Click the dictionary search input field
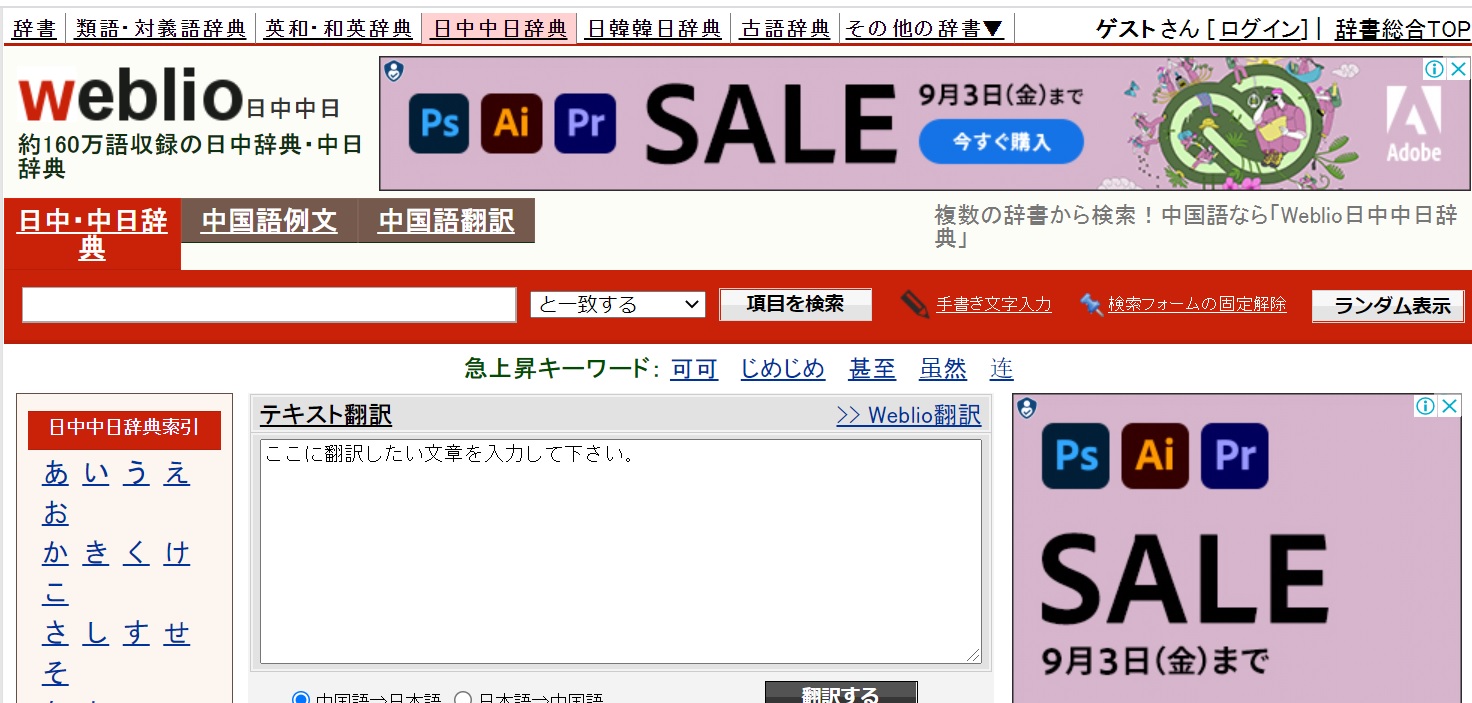This screenshot has height=703, width=1472. pos(269,305)
